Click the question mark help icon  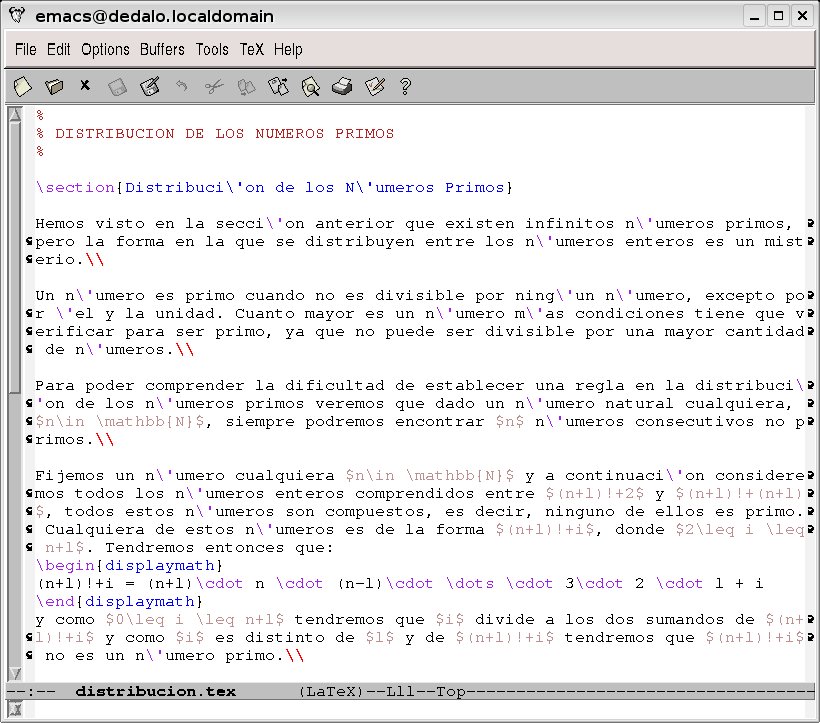(405, 86)
